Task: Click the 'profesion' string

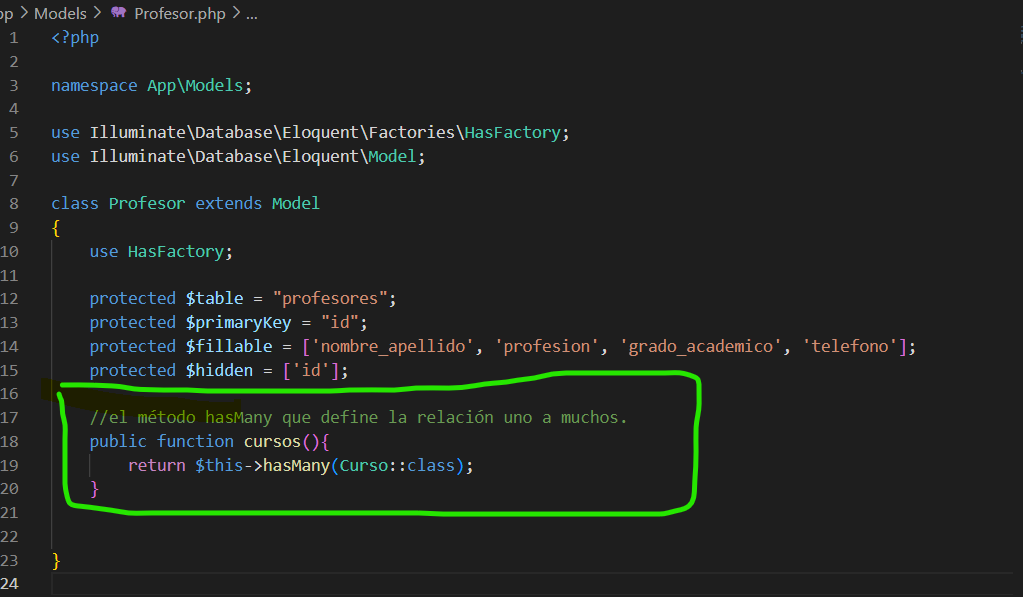Action: pyautogui.click(x=547, y=346)
